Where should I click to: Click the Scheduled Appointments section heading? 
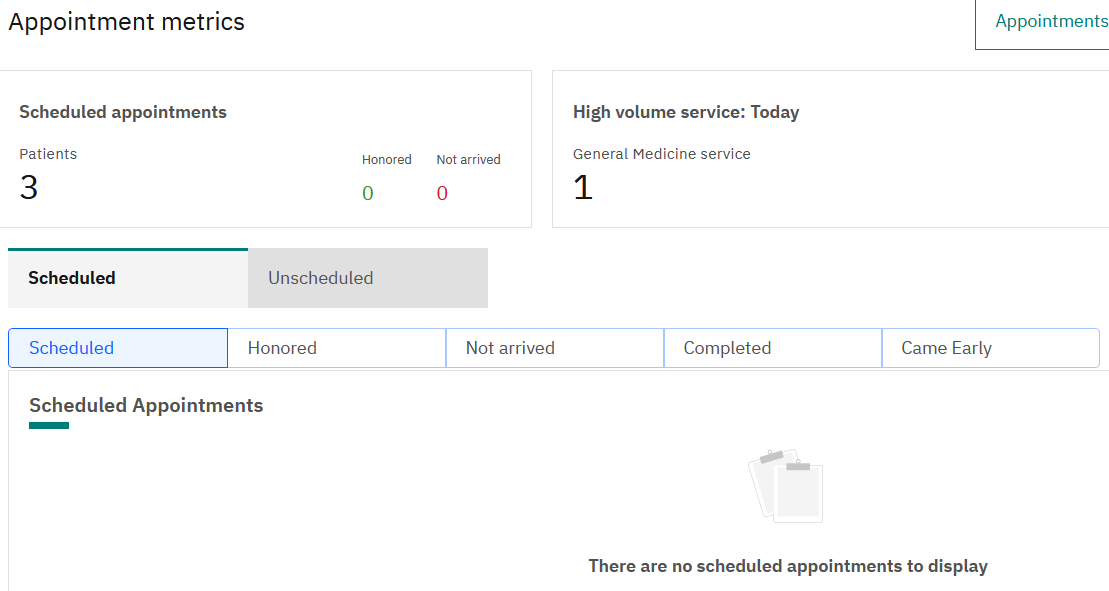(x=146, y=406)
